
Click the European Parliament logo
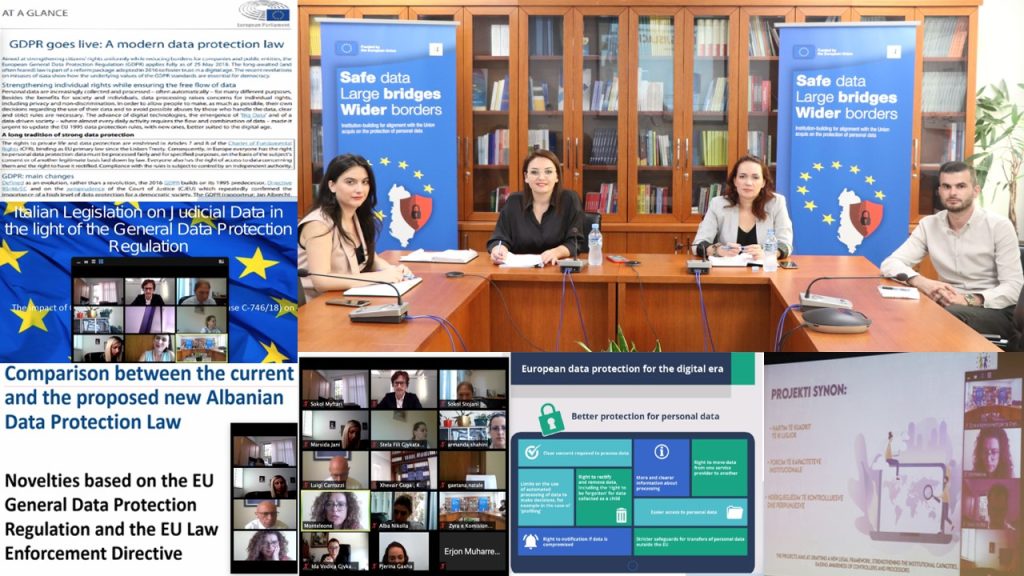pos(263,13)
